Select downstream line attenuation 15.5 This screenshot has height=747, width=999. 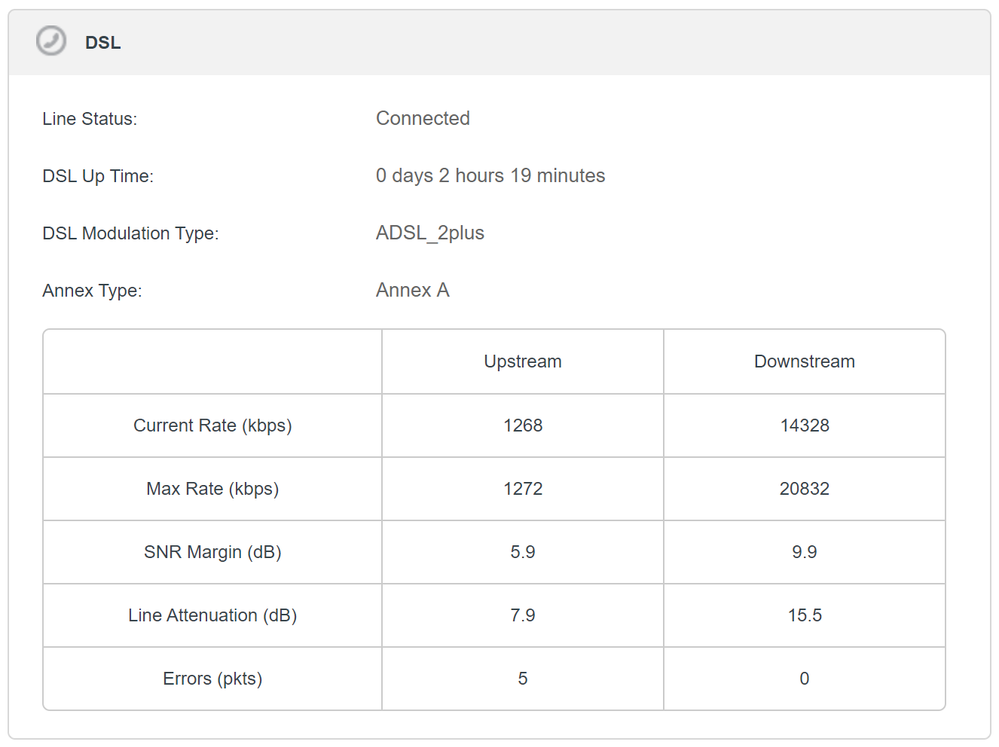[x=804, y=615]
